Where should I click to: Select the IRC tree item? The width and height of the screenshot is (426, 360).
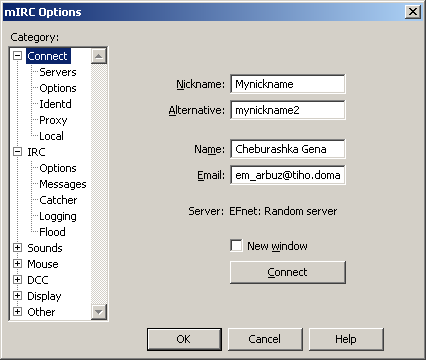point(36,152)
